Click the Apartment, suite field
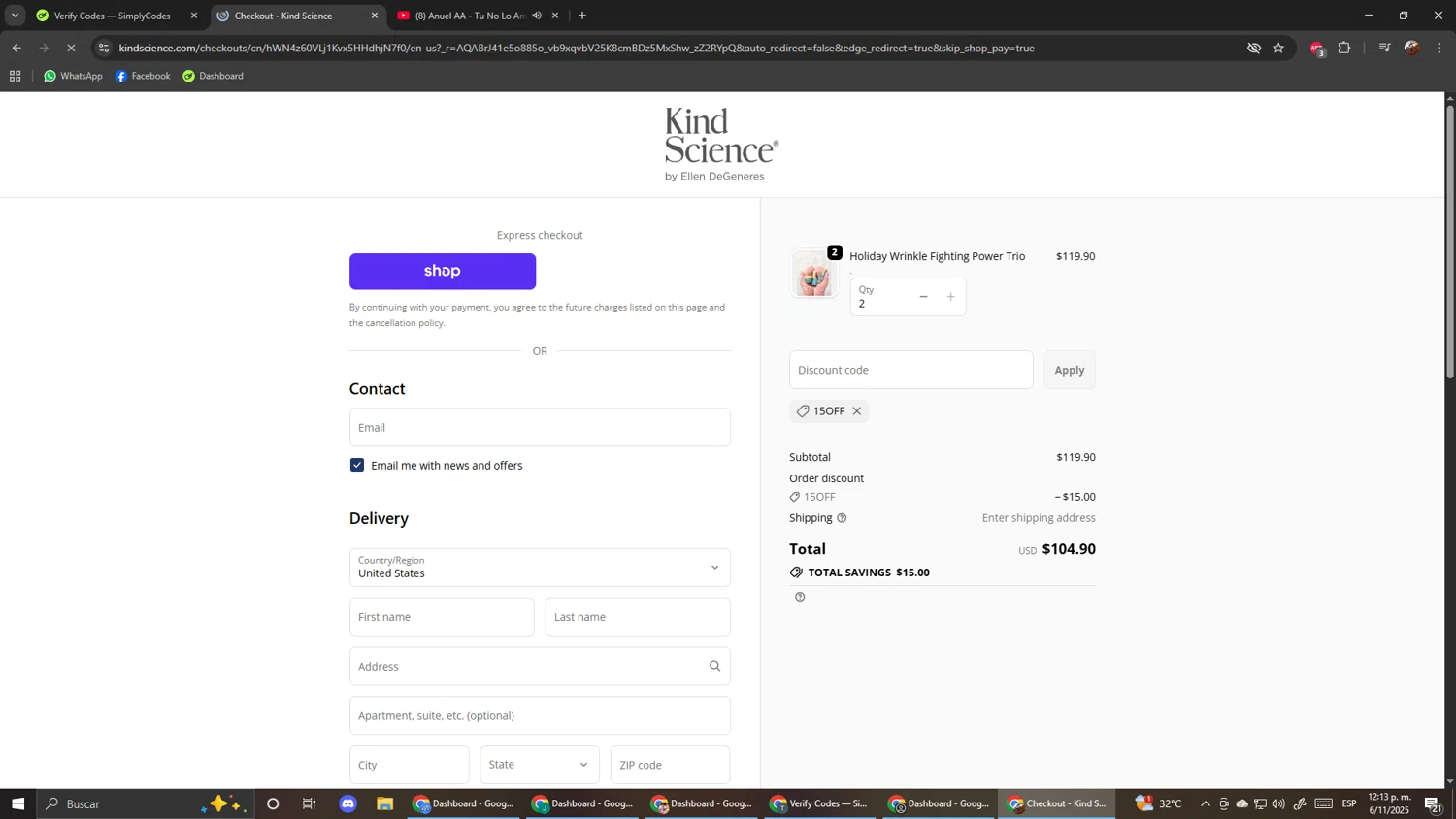The image size is (1456, 819). click(540, 715)
